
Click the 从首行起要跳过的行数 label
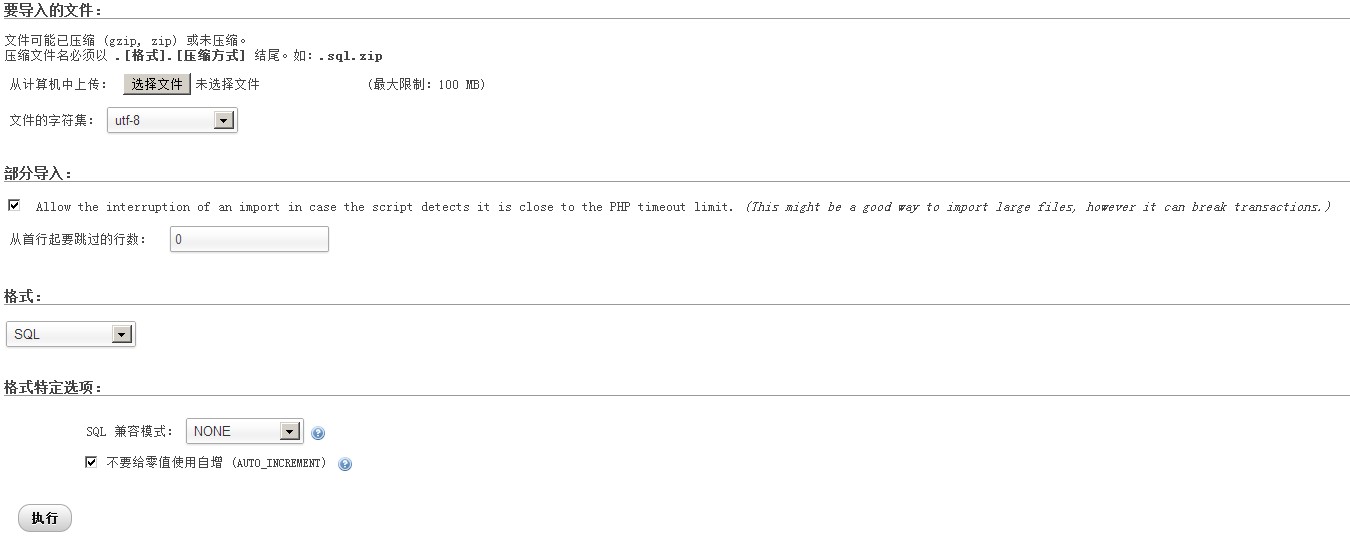[78, 240]
